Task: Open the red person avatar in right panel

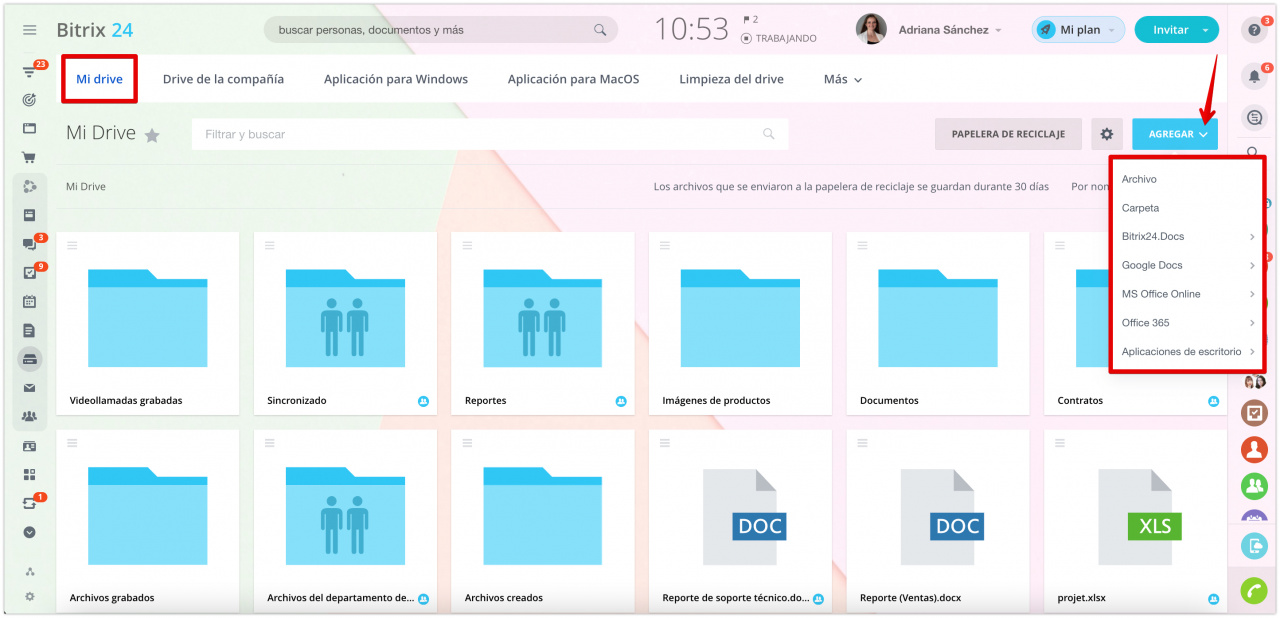Action: (1254, 449)
